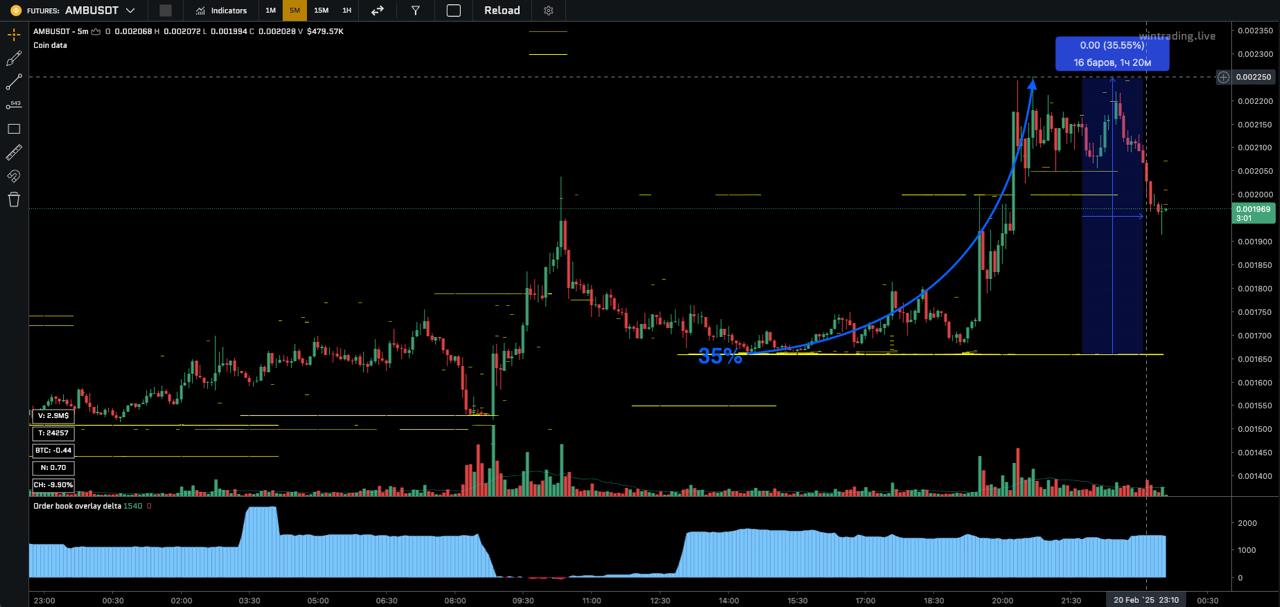Switch to the 1M timeframe
1280x607 pixels.
tap(270, 10)
